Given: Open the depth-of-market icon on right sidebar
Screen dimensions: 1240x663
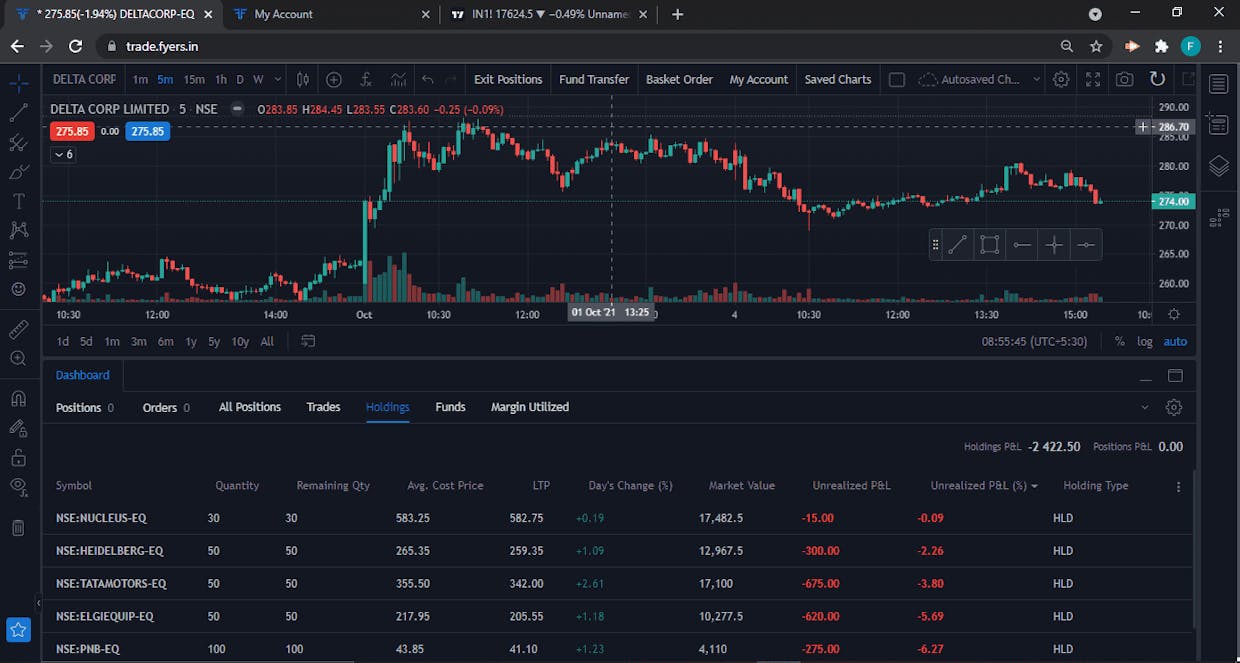Looking at the screenshot, I should pyautogui.click(x=1218, y=218).
